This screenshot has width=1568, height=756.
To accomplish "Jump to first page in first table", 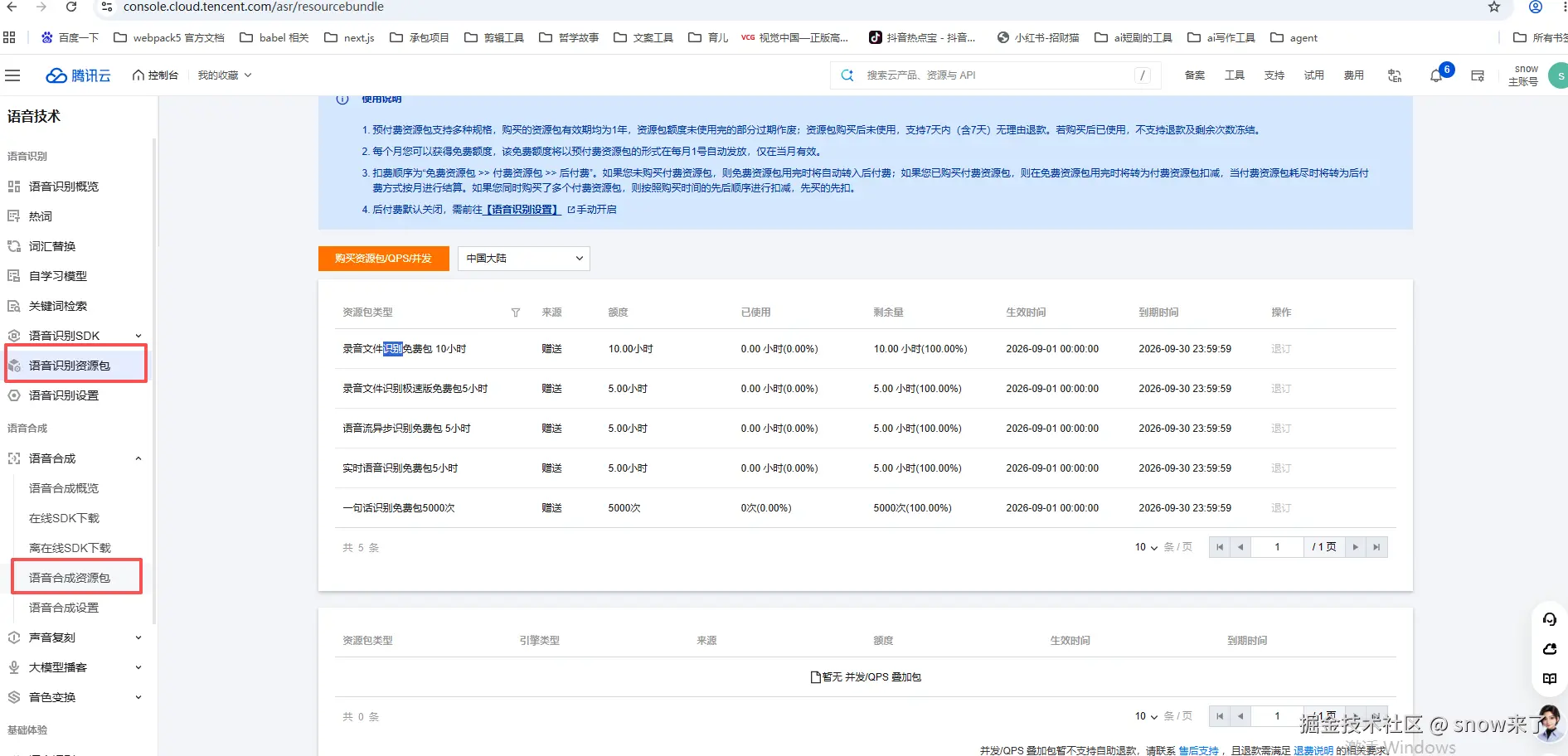I will point(1220,547).
